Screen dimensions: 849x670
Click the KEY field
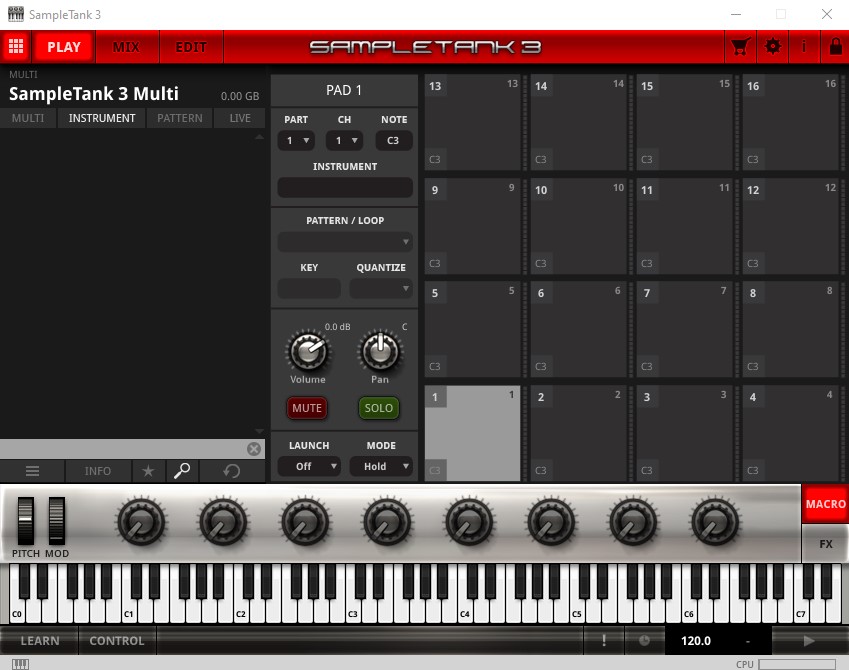[309, 289]
